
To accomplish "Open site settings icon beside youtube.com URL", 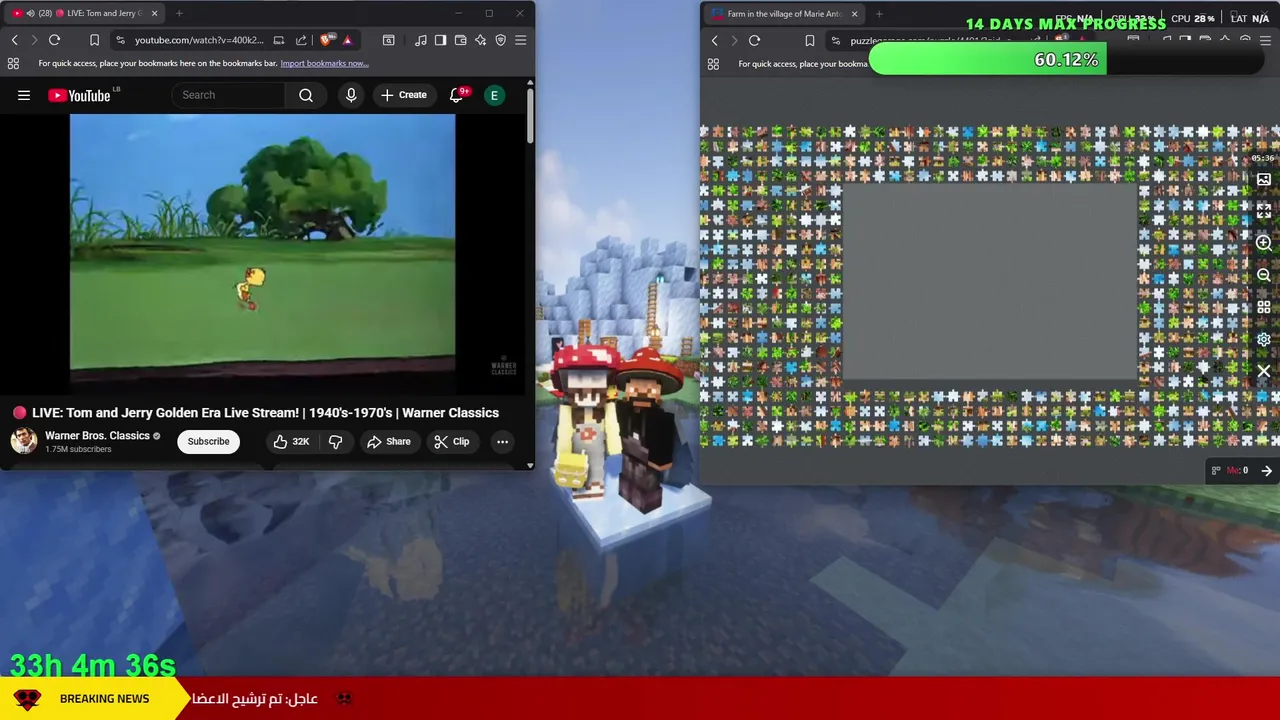I will point(120,40).
